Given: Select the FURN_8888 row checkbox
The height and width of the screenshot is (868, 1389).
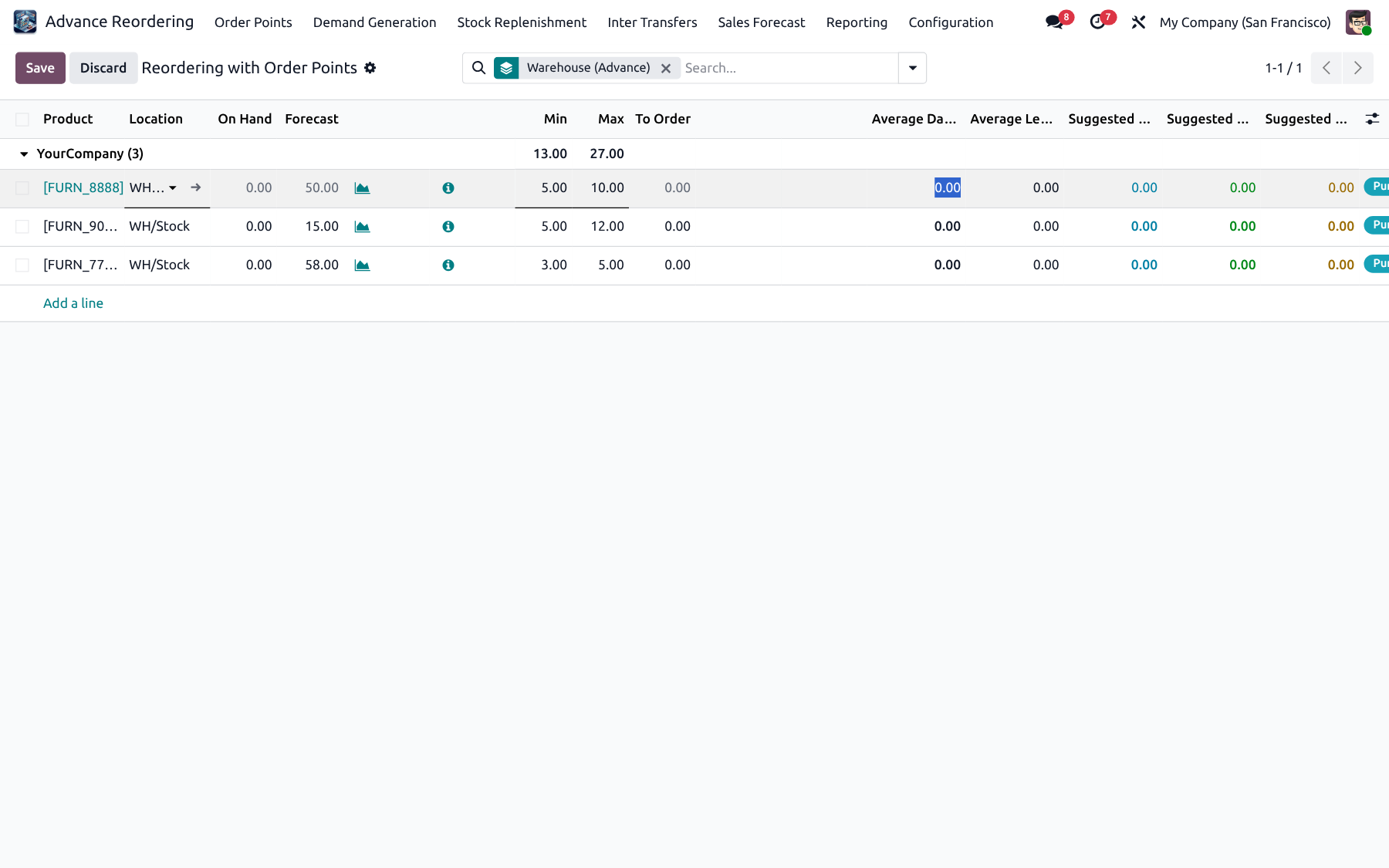Looking at the screenshot, I should coord(22,188).
